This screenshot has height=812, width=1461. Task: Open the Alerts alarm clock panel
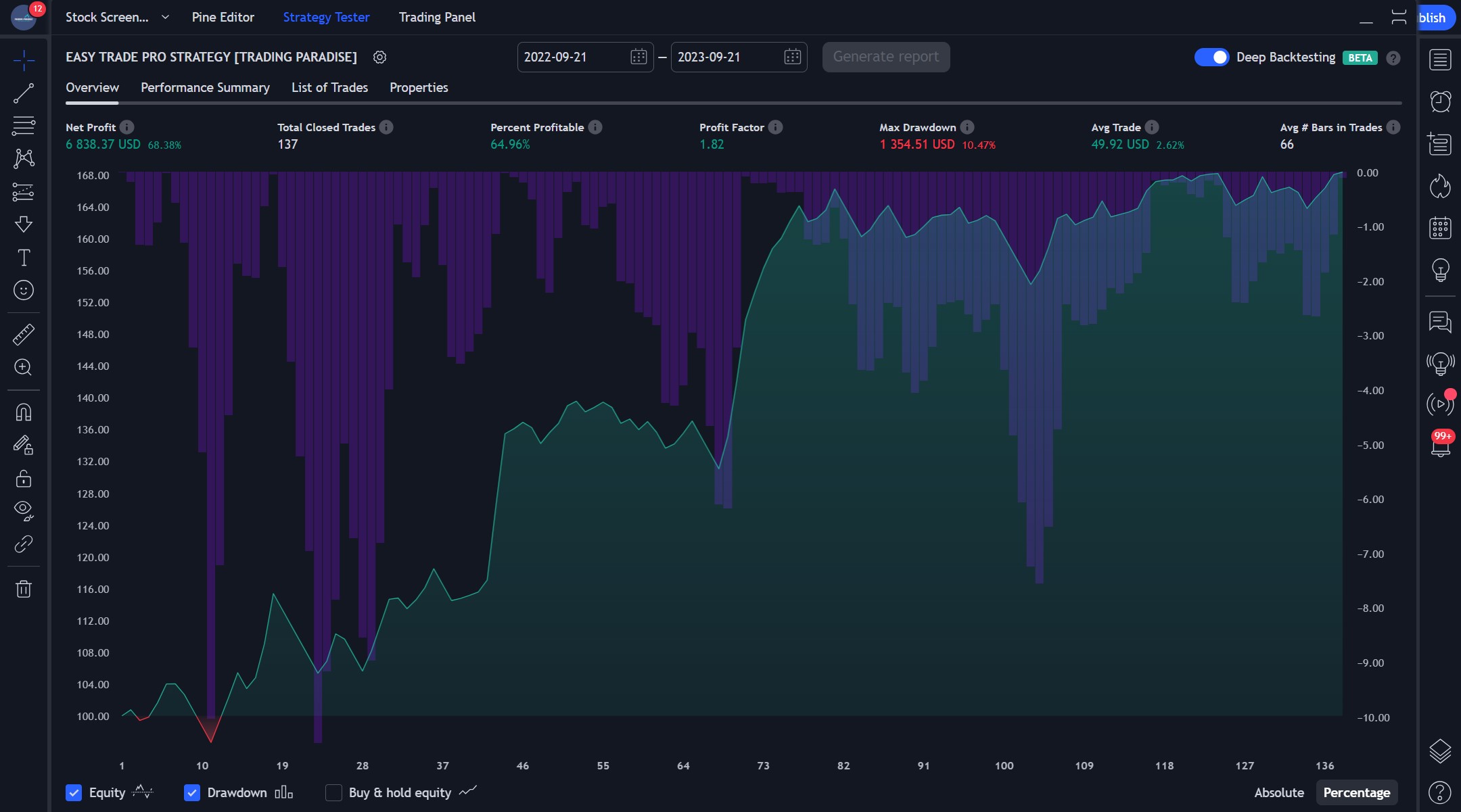(1440, 101)
